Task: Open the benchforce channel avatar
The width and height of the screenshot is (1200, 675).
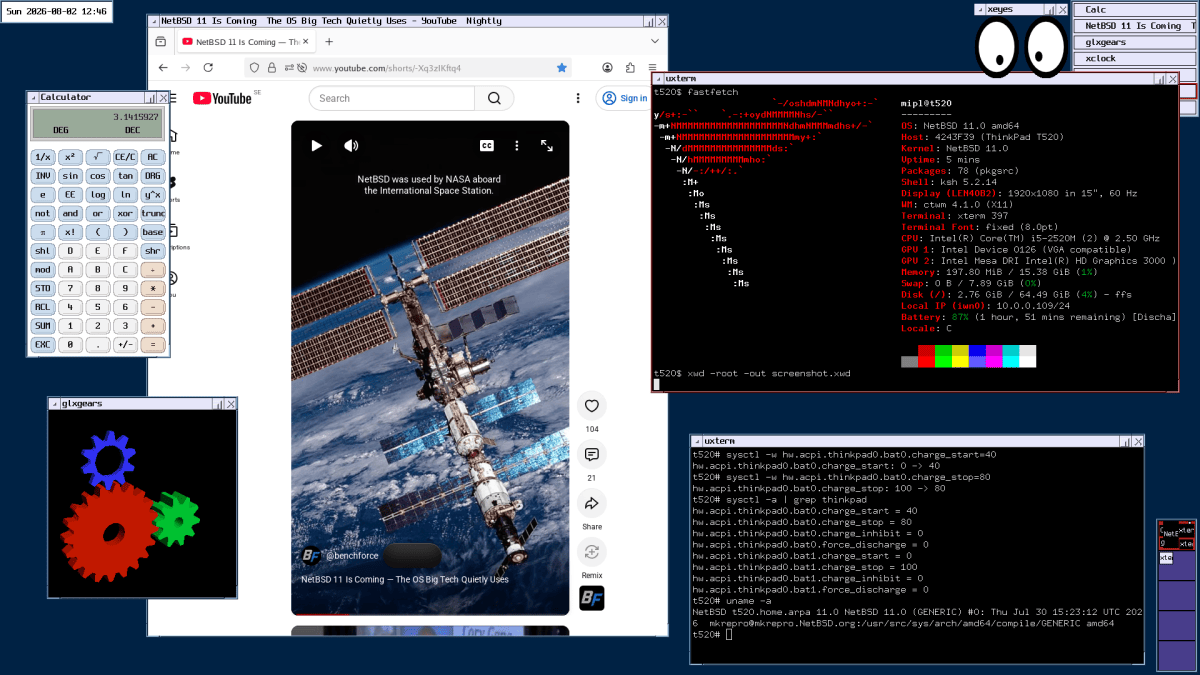Action: coord(311,555)
